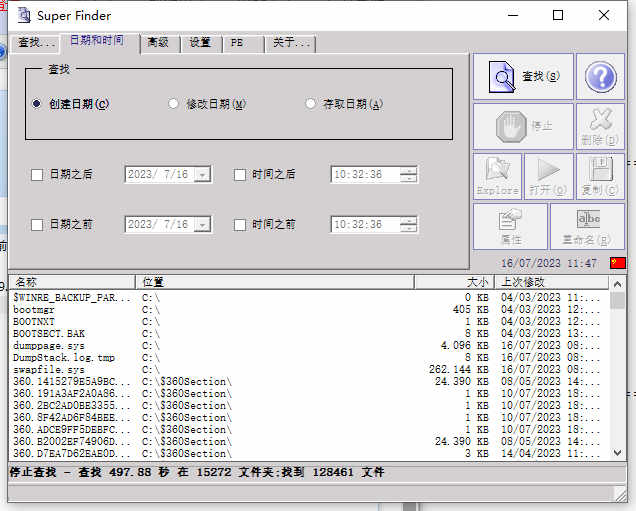Click the 405 KB size cell
The width and height of the screenshot is (636, 511).
coord(471,309)
